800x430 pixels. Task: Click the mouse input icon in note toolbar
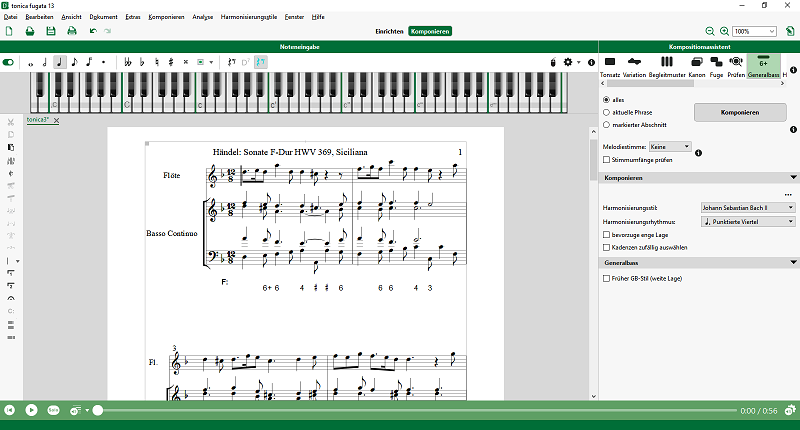point(553,62)
